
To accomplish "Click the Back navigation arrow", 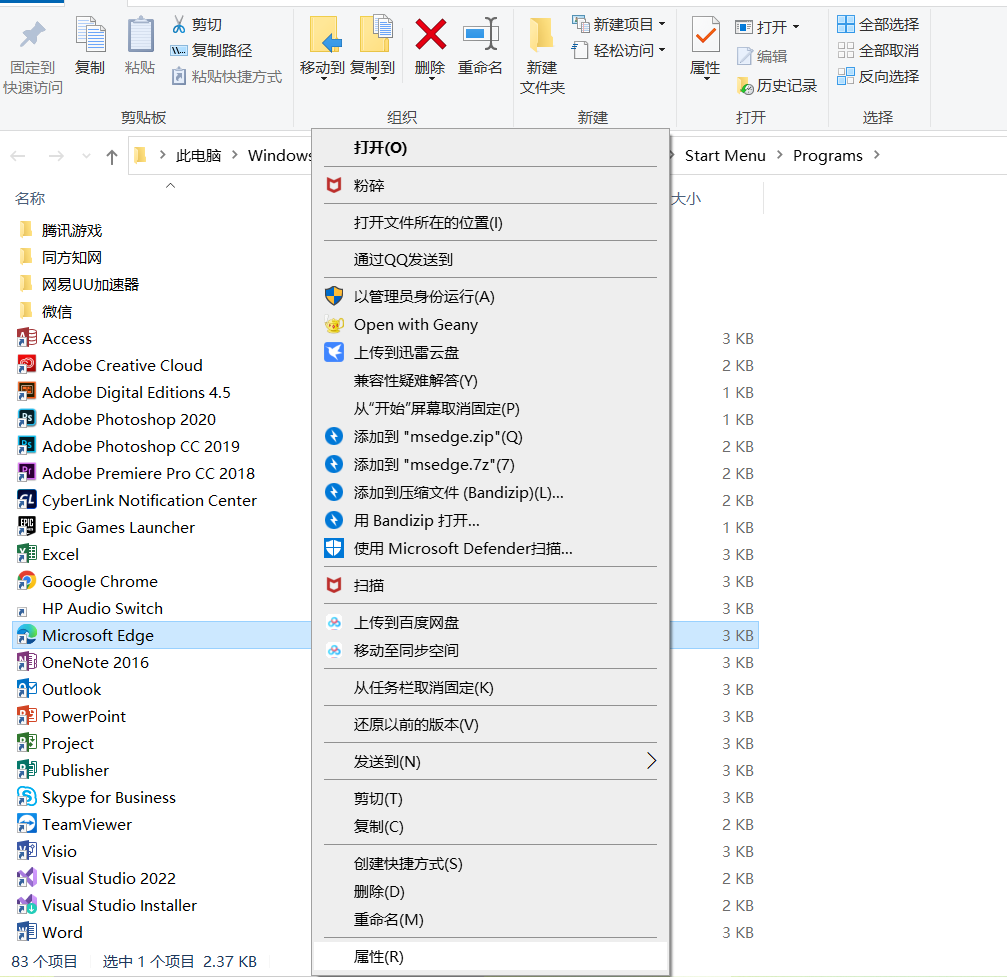I will pos(18,156).
